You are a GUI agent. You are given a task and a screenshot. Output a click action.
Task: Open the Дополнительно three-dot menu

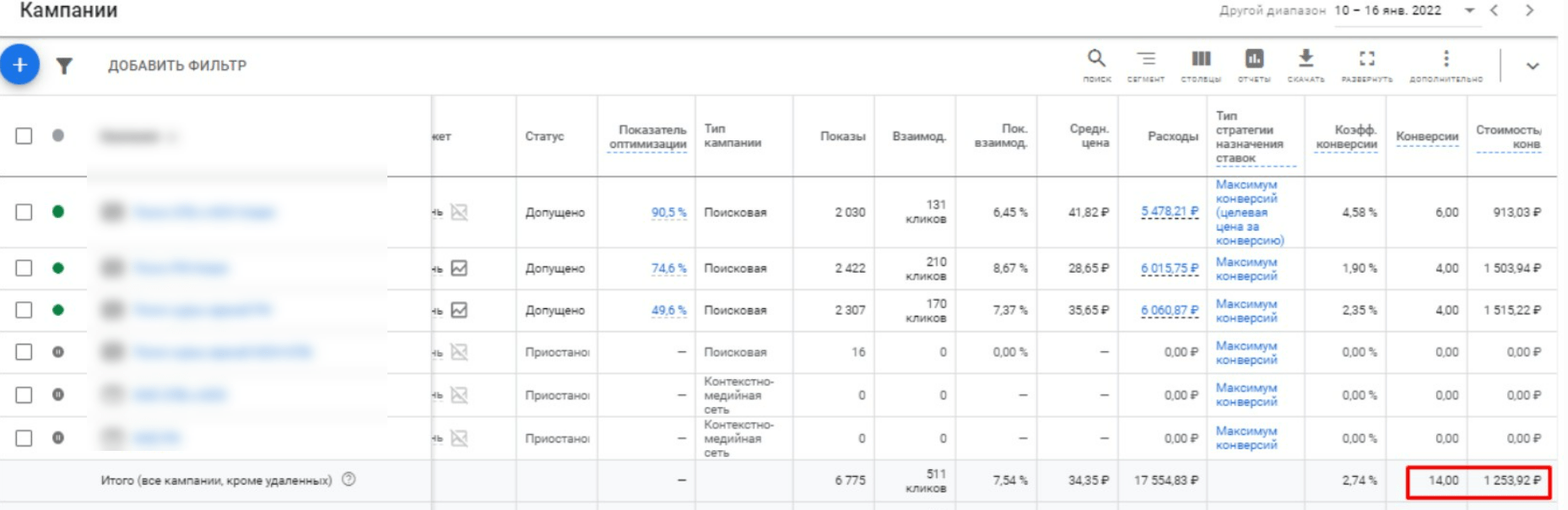point(1446,65)
